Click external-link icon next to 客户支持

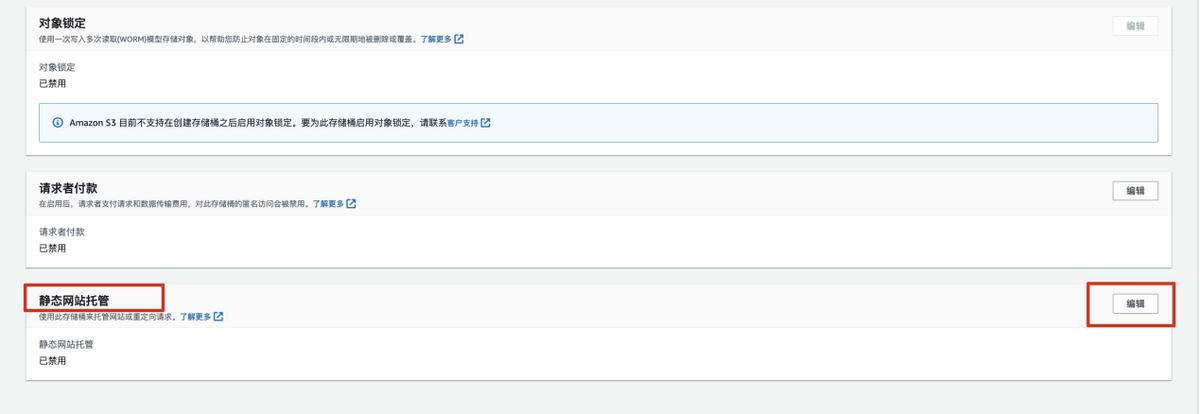pos(486,123)
